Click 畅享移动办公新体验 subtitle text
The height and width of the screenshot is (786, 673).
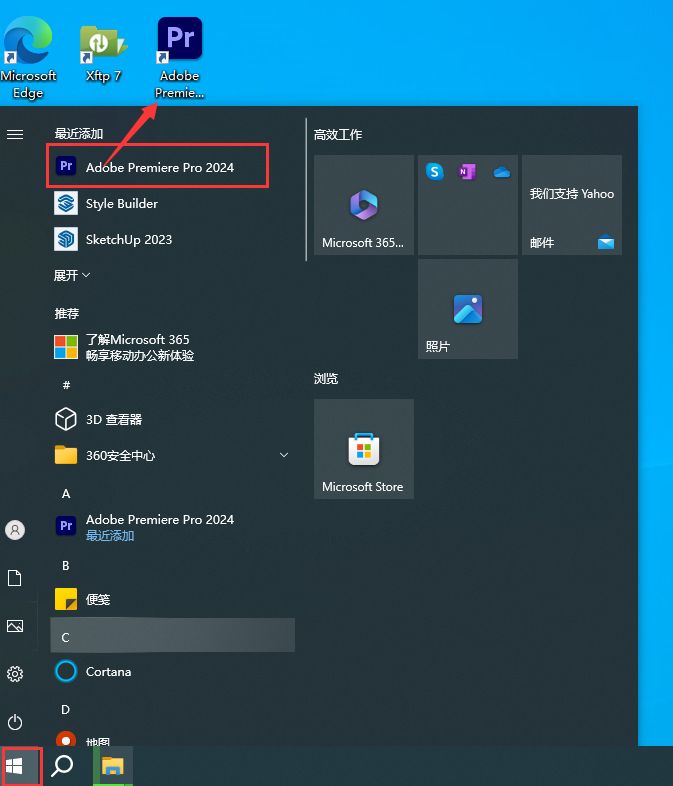point(140,355)
